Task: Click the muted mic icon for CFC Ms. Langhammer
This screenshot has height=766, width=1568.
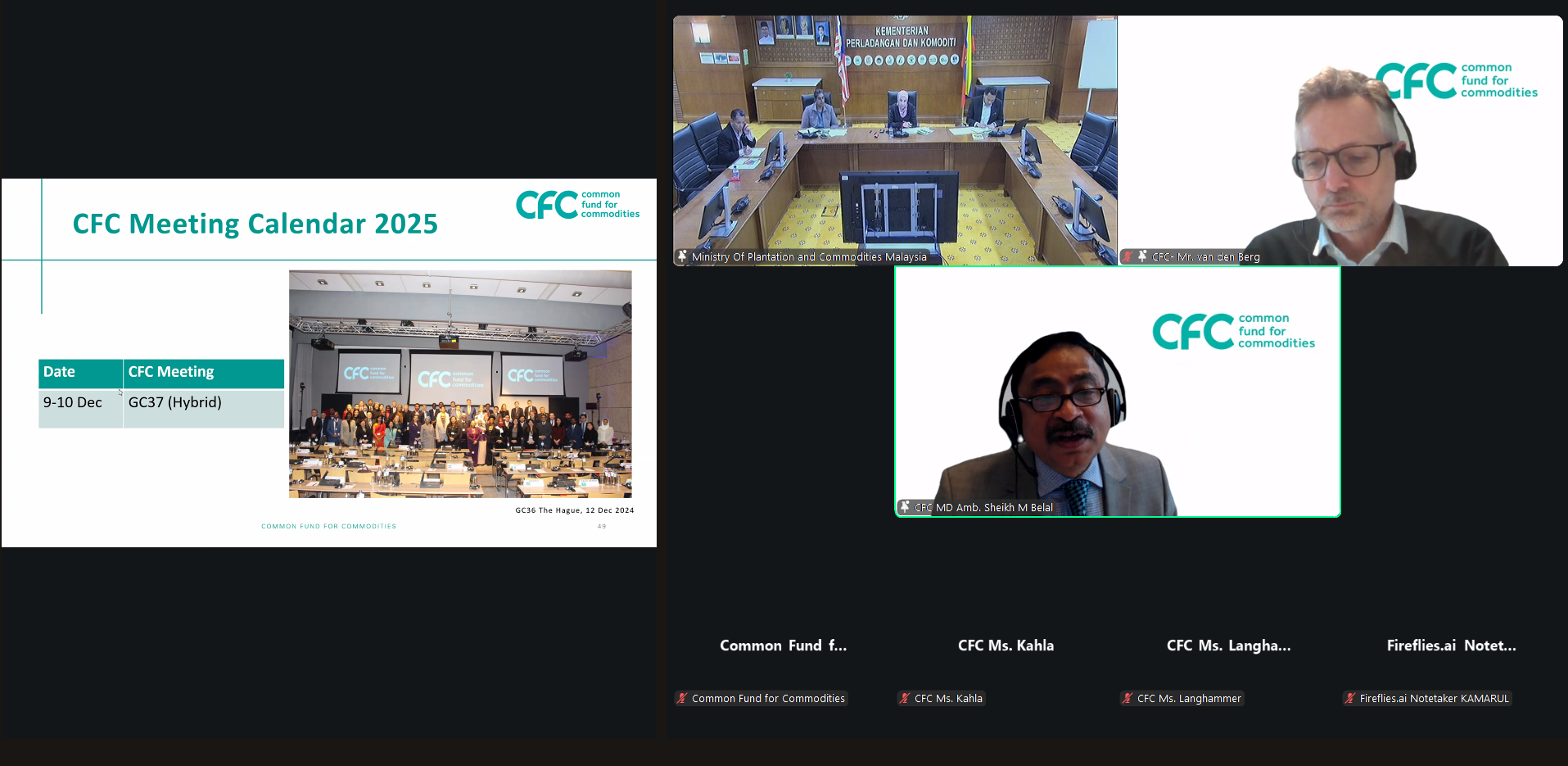Action: (x=1127, y=698)
